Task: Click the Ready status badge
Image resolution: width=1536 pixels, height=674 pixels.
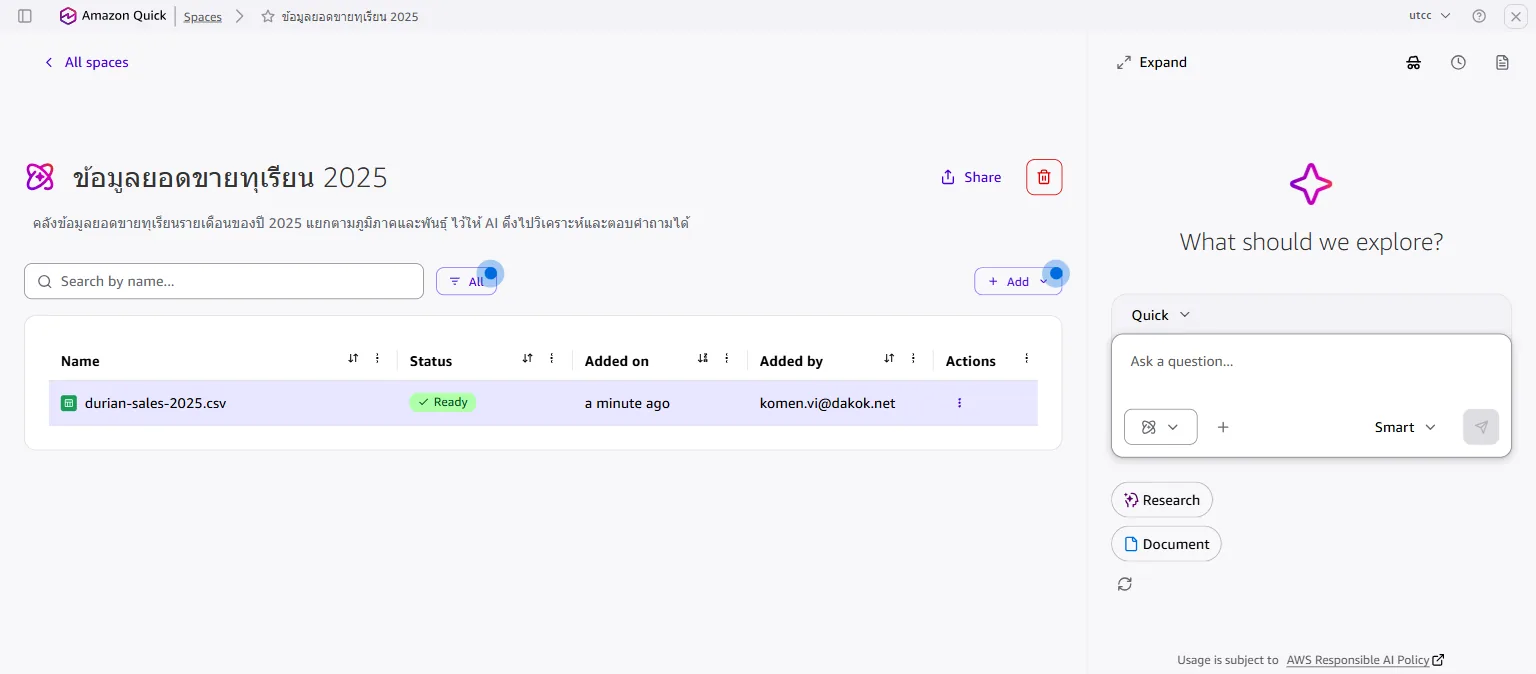Action: [x=442, y=402]
